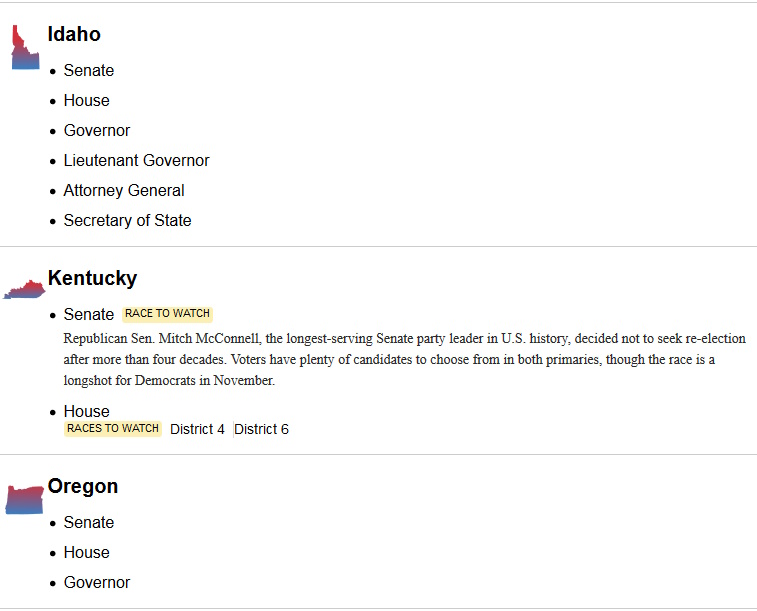
Task: Open Idaho Governor race link
Action: point(97,130)
